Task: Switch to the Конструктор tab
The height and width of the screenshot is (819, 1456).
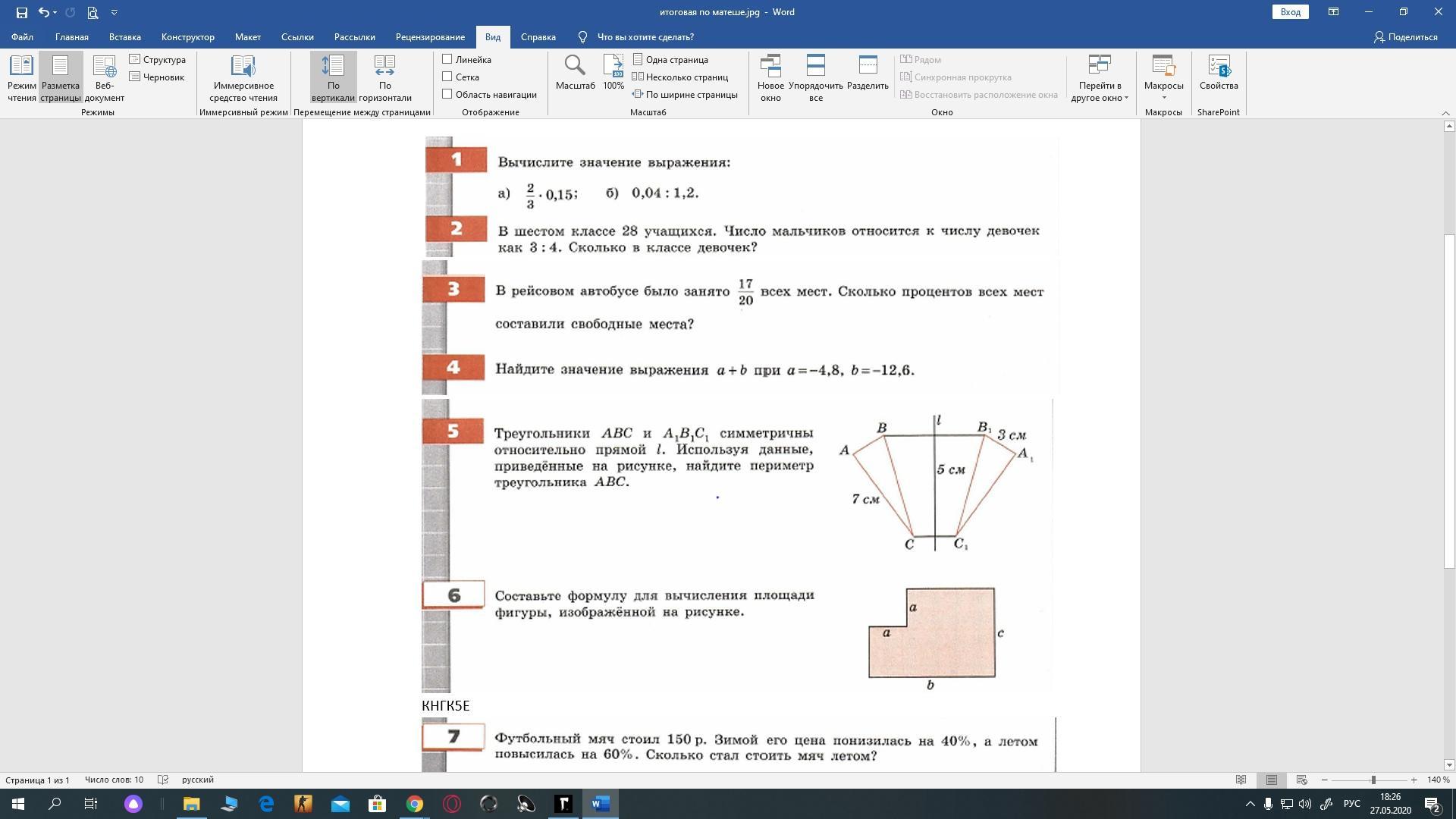Action: [188, 36]
